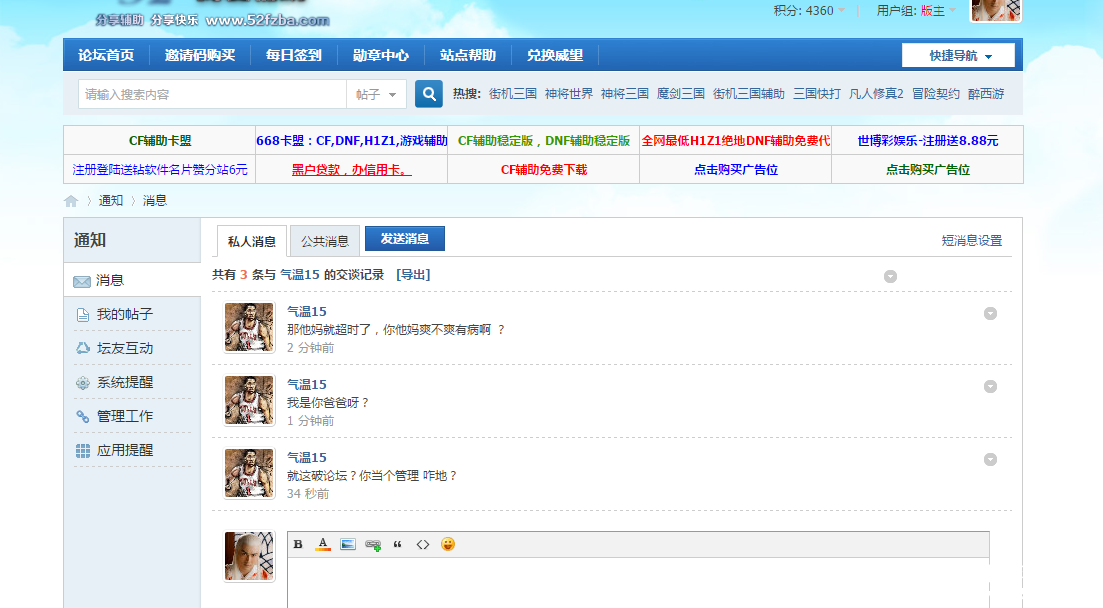1103x608 pixels.
Task: Open avatar of the 1 分钟前 message
Action: click(249, 400)
